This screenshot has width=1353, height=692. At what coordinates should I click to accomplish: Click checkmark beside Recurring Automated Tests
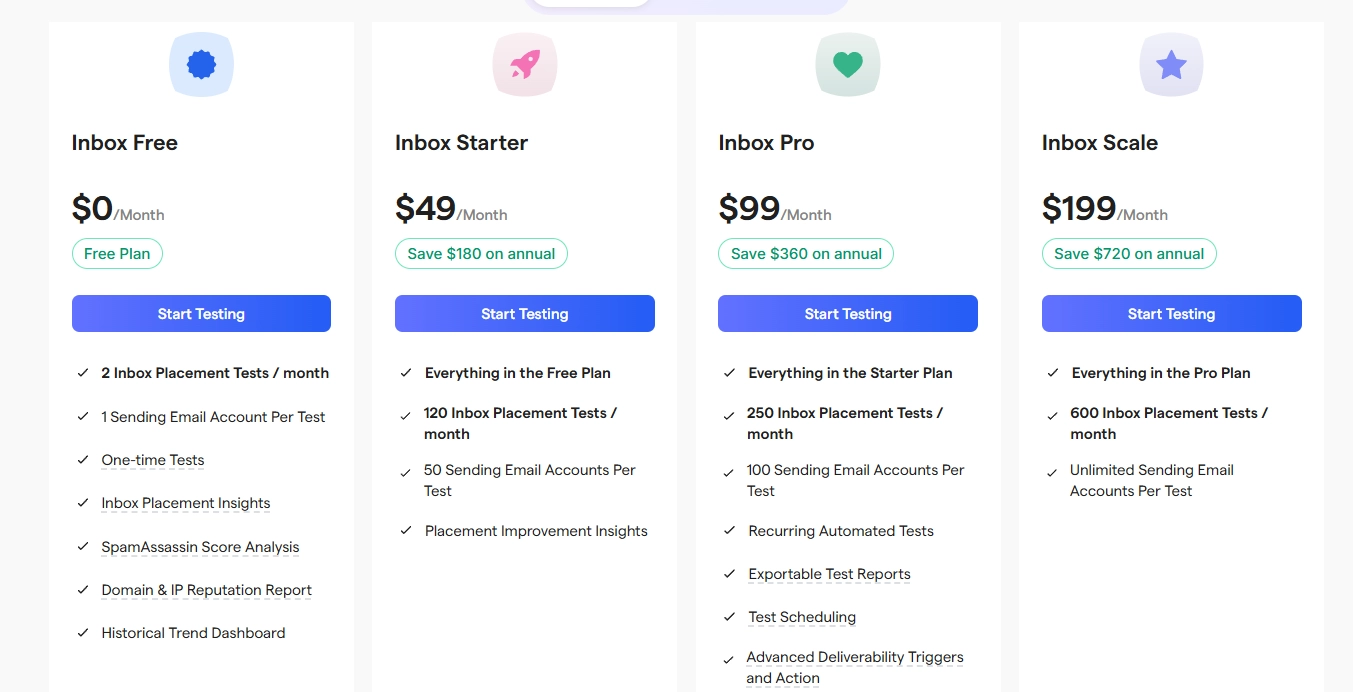point(729,531)
